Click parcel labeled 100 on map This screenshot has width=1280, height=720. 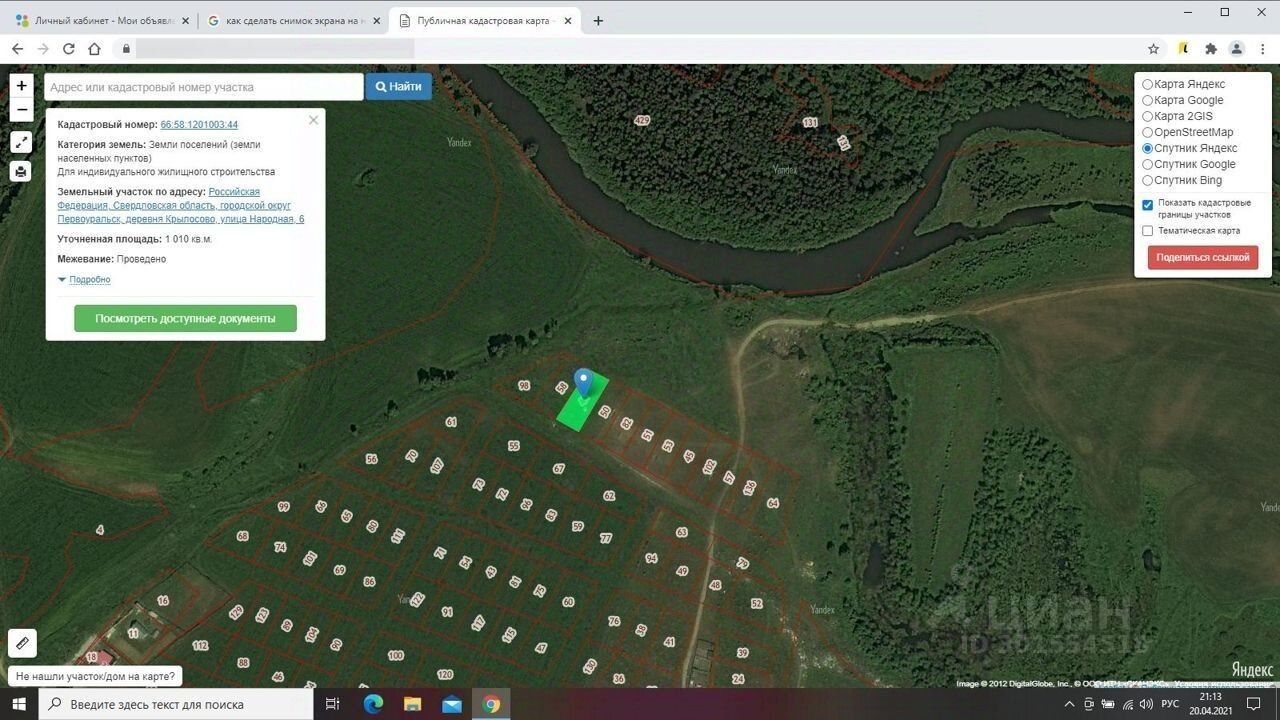point(396,655)
